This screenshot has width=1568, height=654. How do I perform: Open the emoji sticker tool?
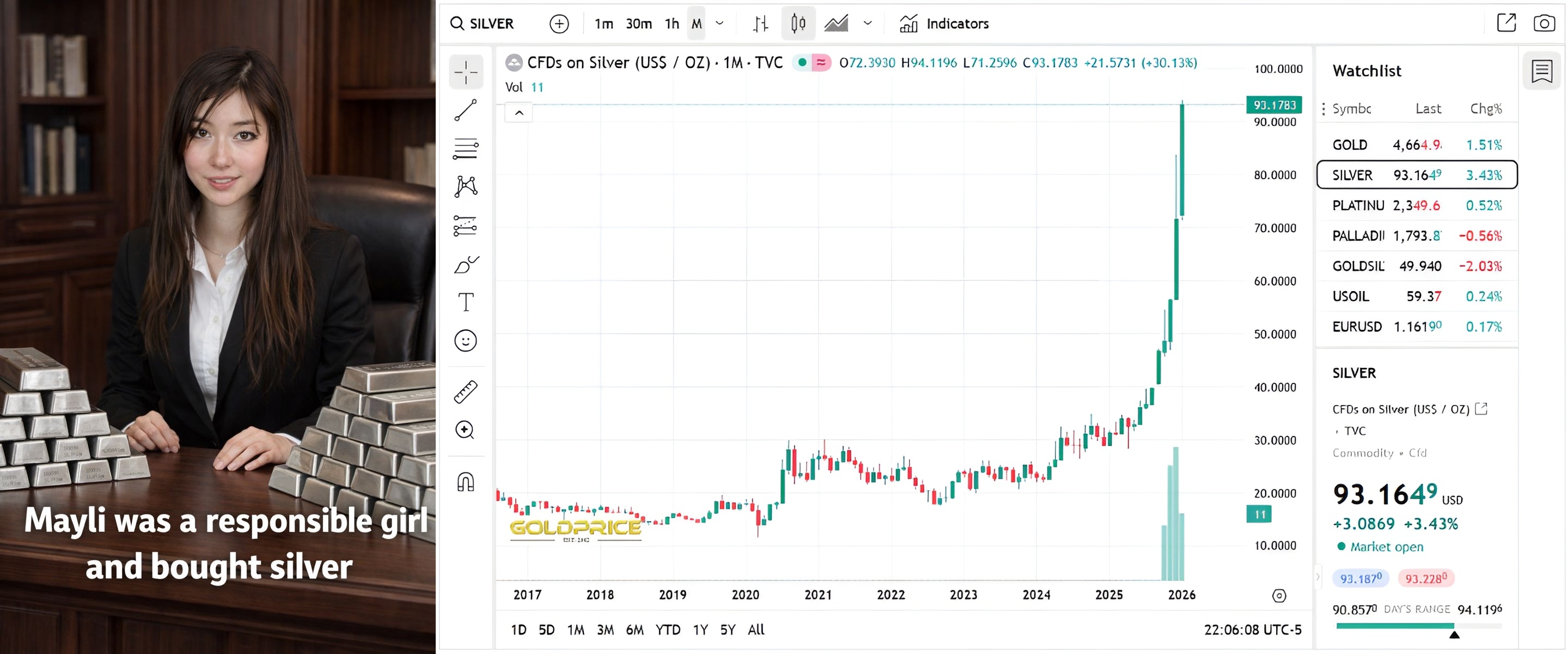466,341
